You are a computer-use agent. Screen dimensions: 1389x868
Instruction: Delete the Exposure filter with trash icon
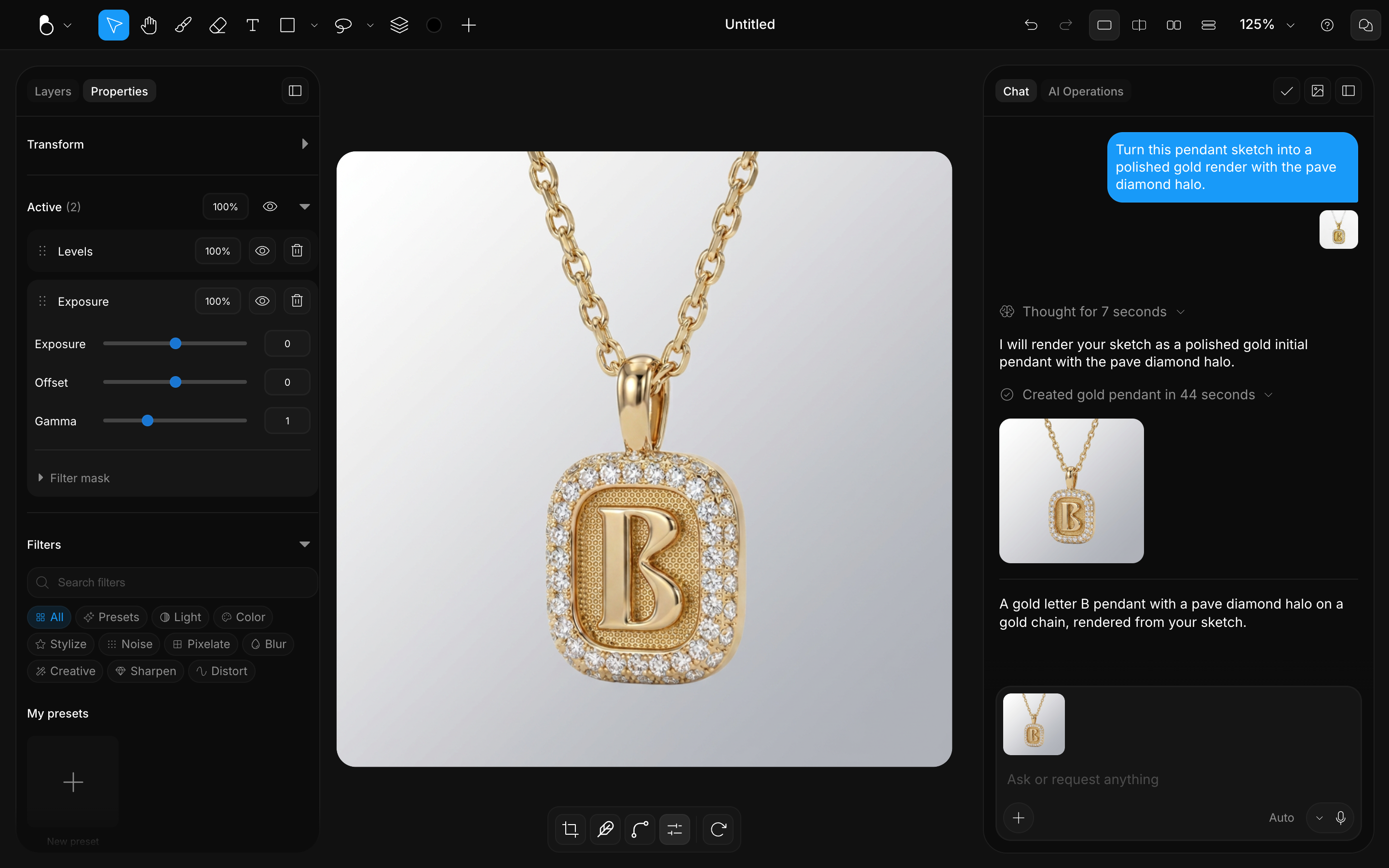(297, 301)
